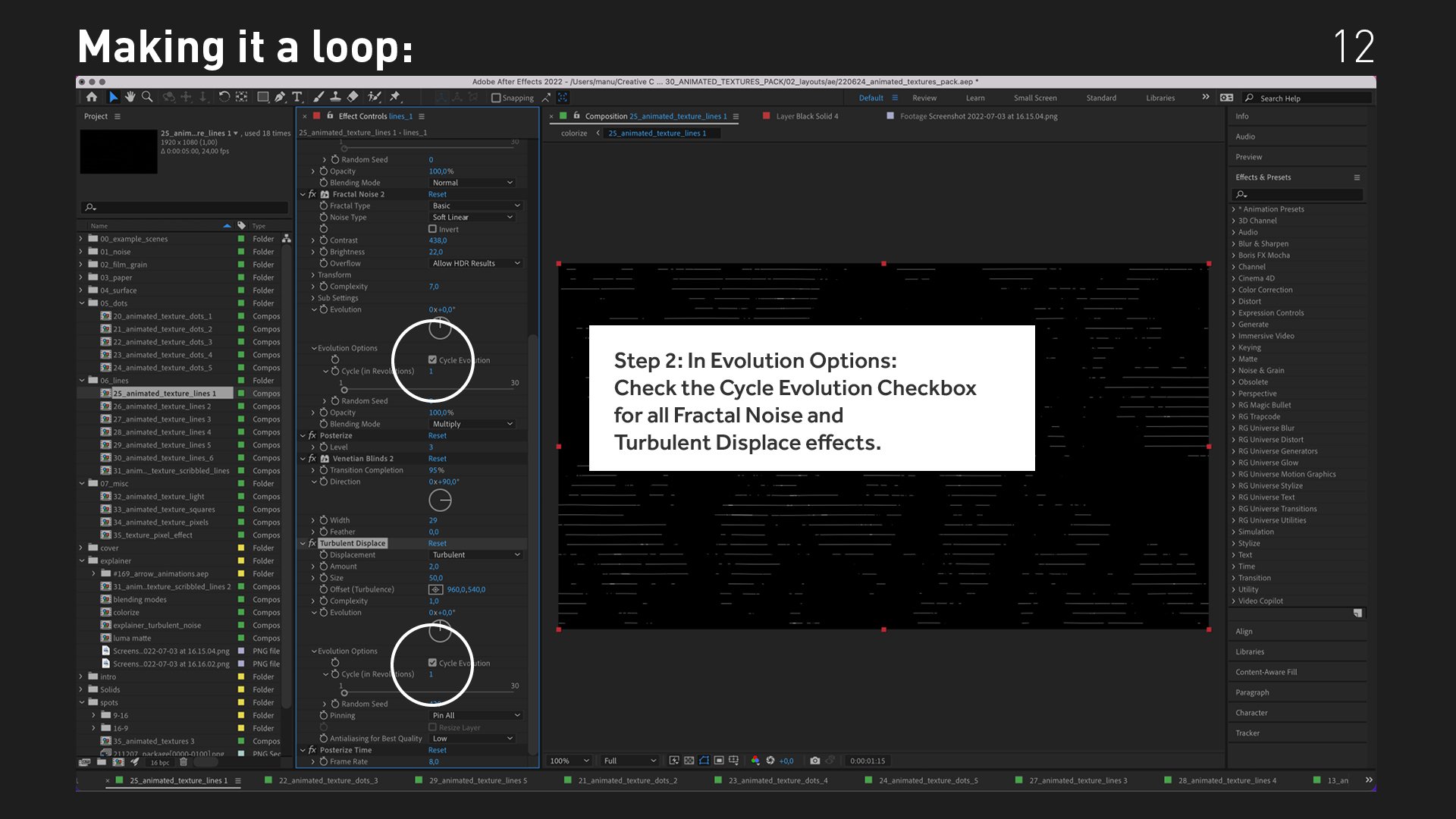The image size is (1456, 819).
Task: Click Reset for the Posterize effect
Action: (x=438, y=435)
